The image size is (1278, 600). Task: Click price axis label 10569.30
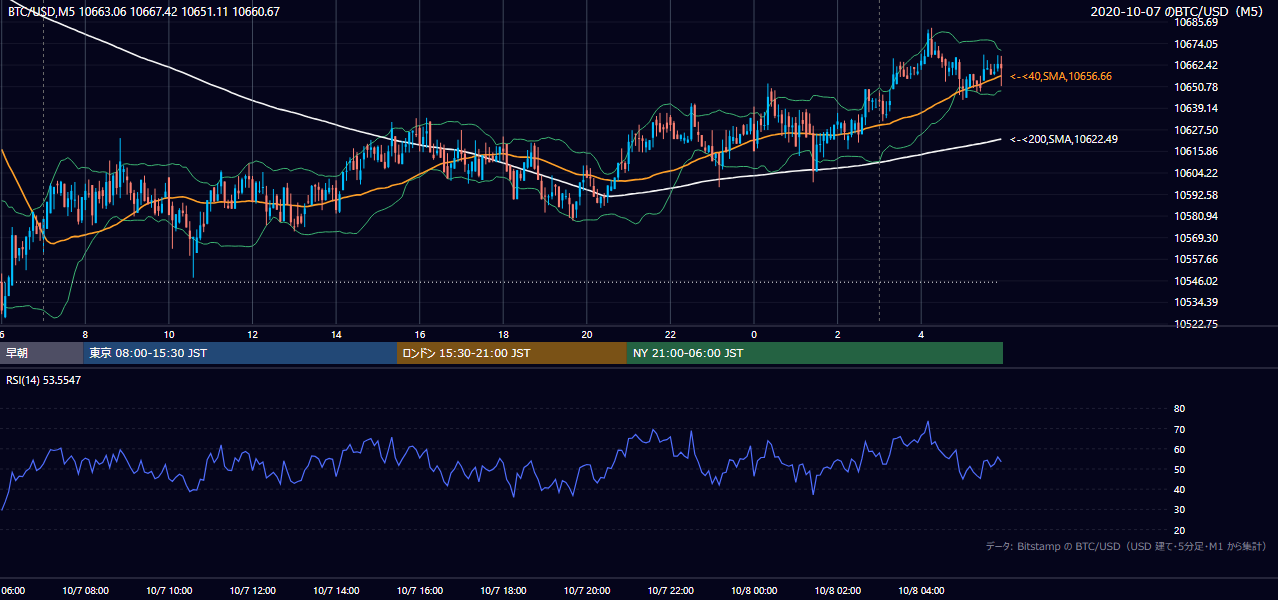tap(1196, 238)
